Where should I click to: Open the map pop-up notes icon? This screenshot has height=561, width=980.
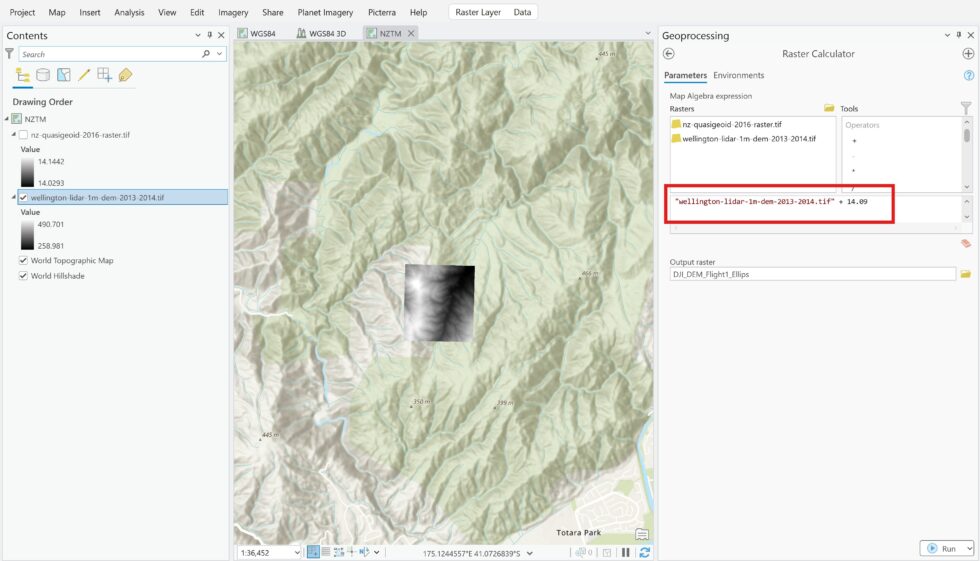642,534
